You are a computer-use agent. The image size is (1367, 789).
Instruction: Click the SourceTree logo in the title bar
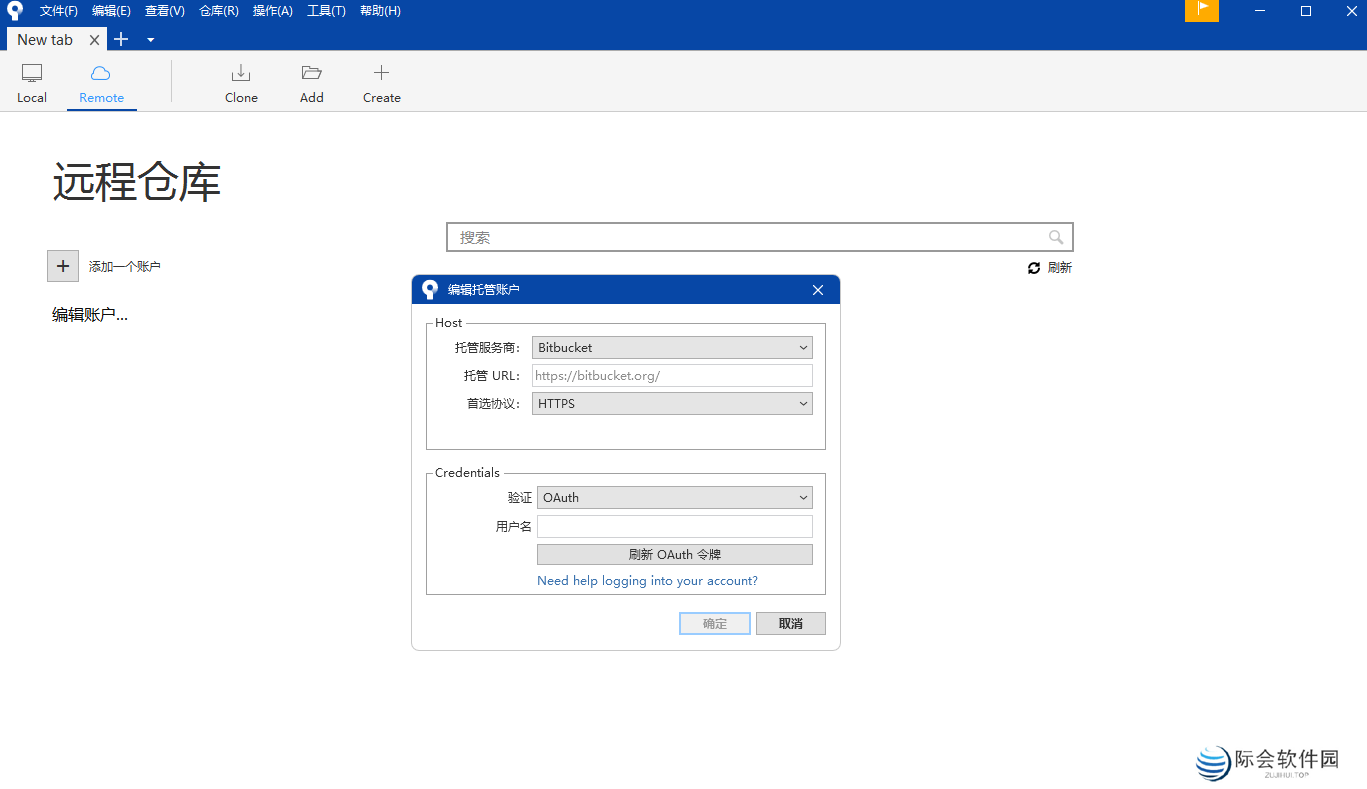coord(14,11)
